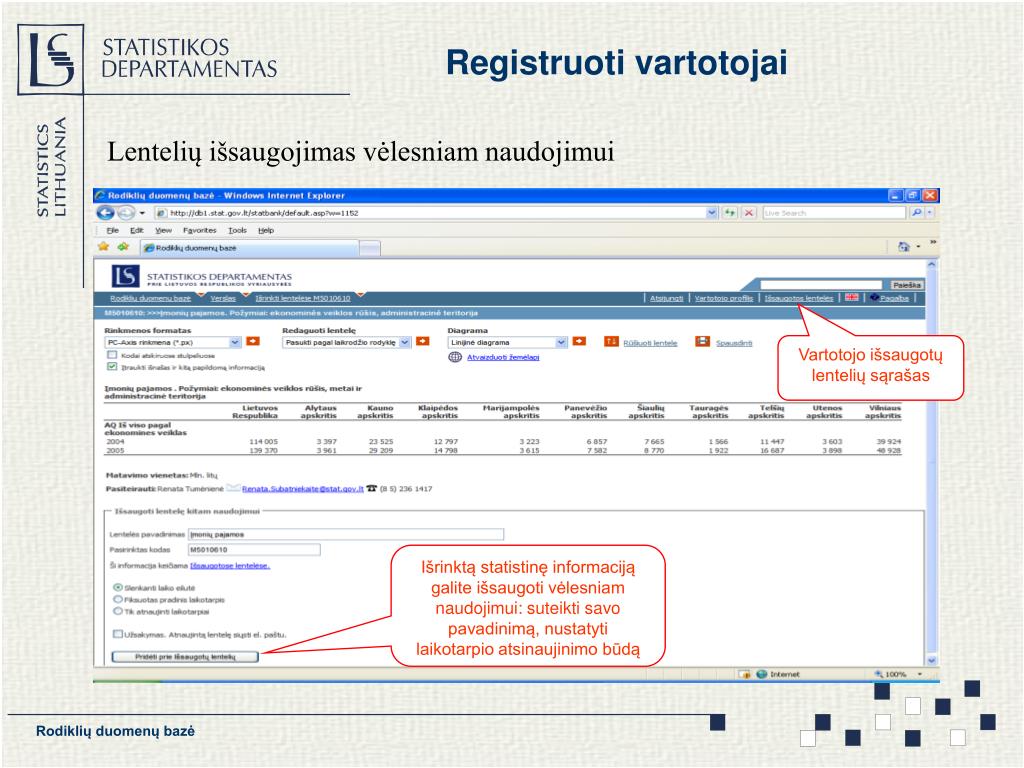Open the Help menu
Viewport: 1024px width, 768px height.
266,230
